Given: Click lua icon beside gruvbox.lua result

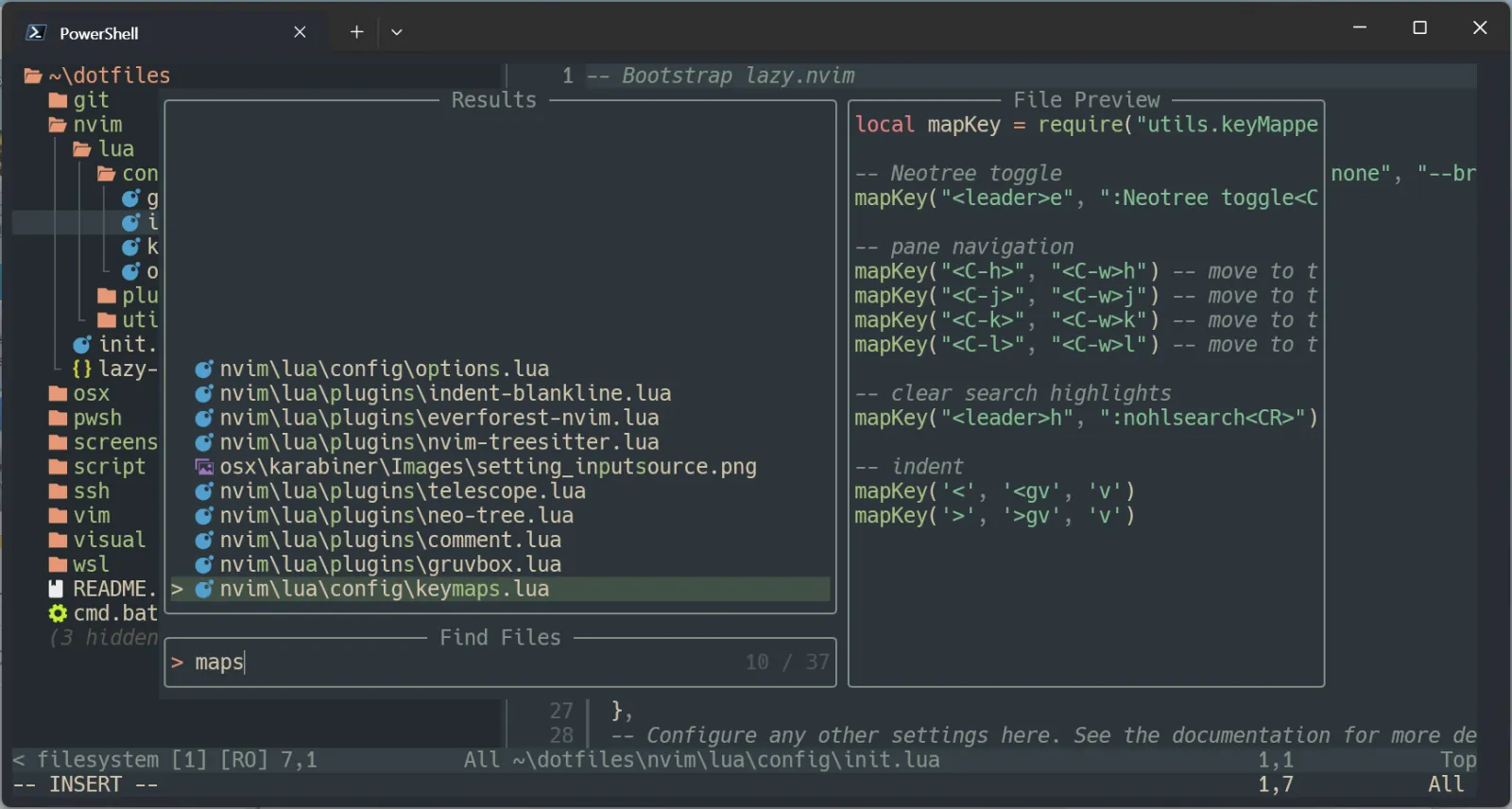Looking at the screenshot, I should point(203,565).
